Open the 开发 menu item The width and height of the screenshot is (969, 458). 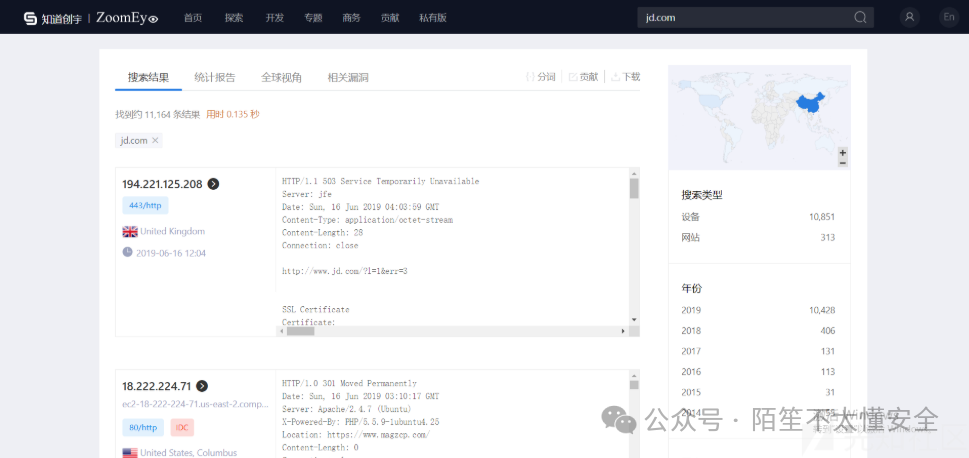click(274, 18)
